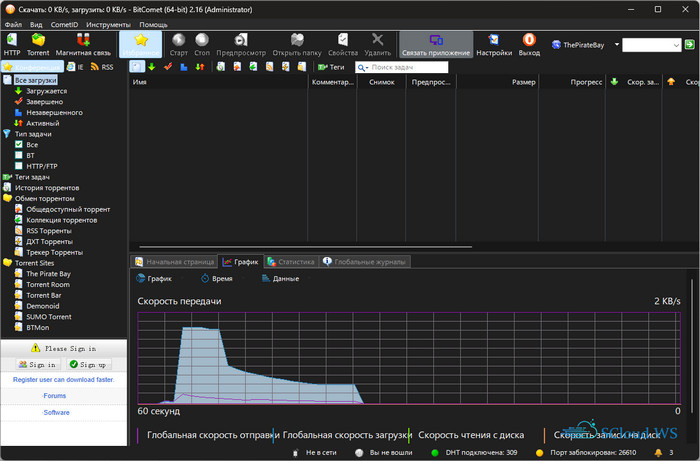The width and height of the screenshot is (700, 461).
Task: Open the CometID menu
Action: (x=64, y=25)
